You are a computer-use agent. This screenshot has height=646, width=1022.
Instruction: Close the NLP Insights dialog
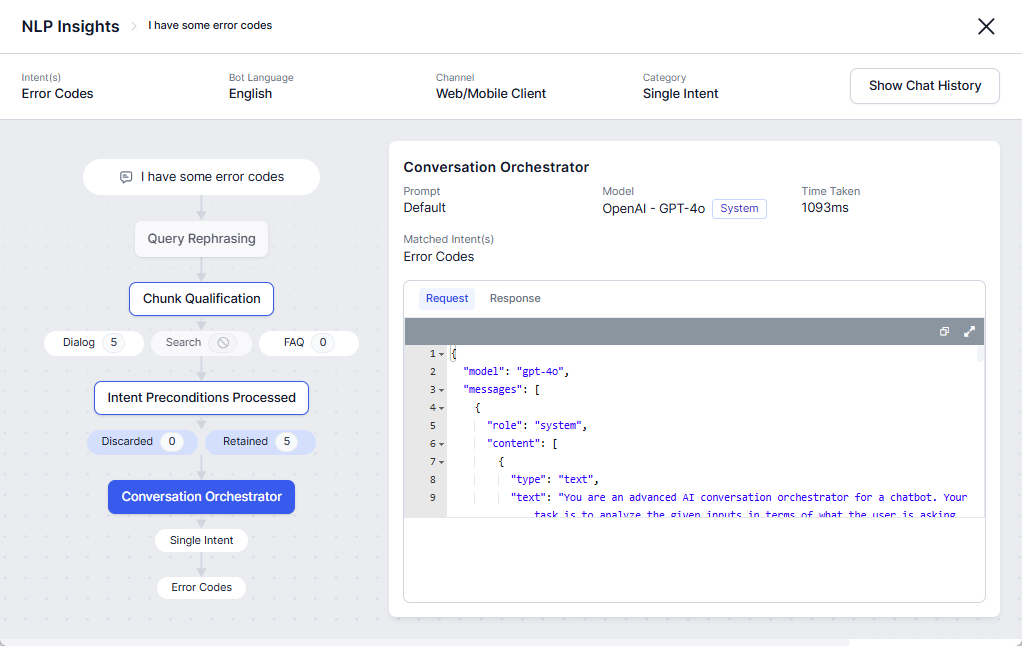[x=986, y=26]
